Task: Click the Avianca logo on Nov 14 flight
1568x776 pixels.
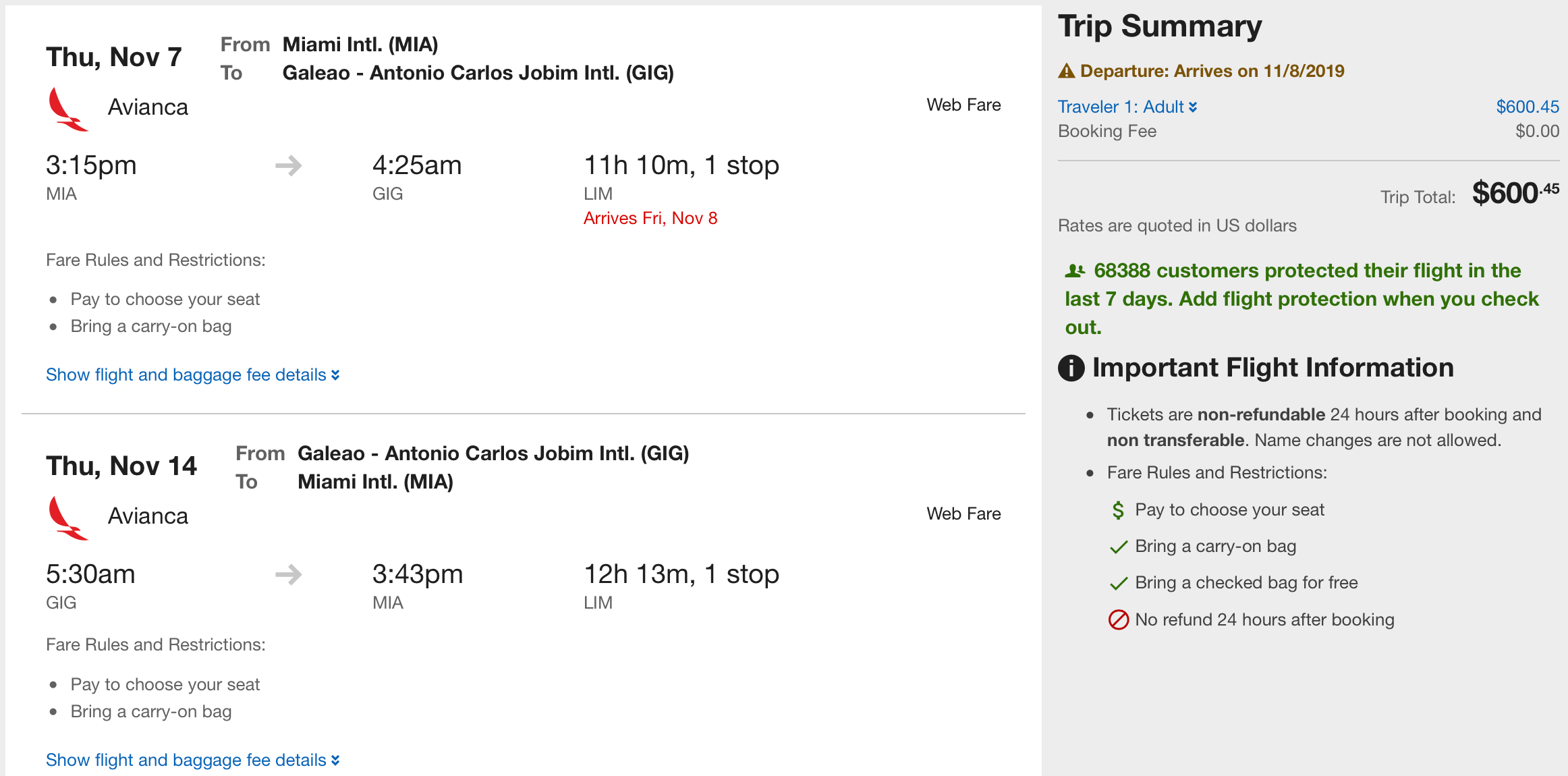Action: click(67, 518)
